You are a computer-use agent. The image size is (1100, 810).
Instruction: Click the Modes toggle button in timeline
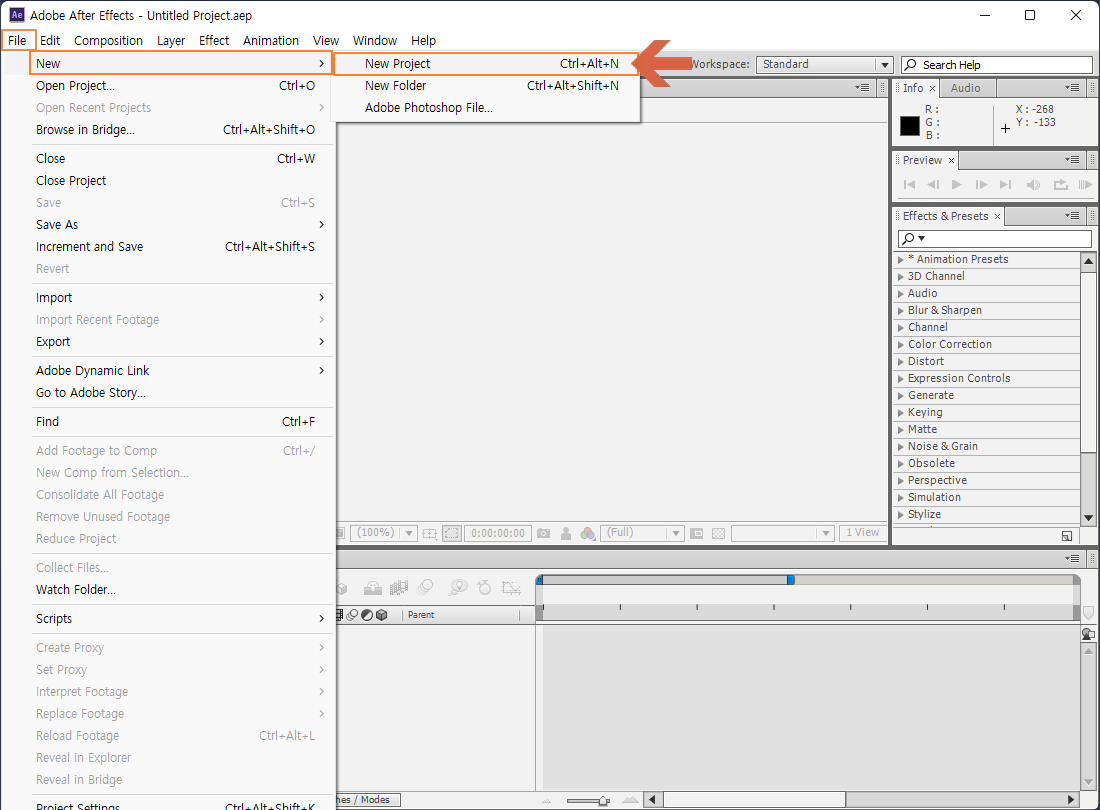click(x=369, y=799)
